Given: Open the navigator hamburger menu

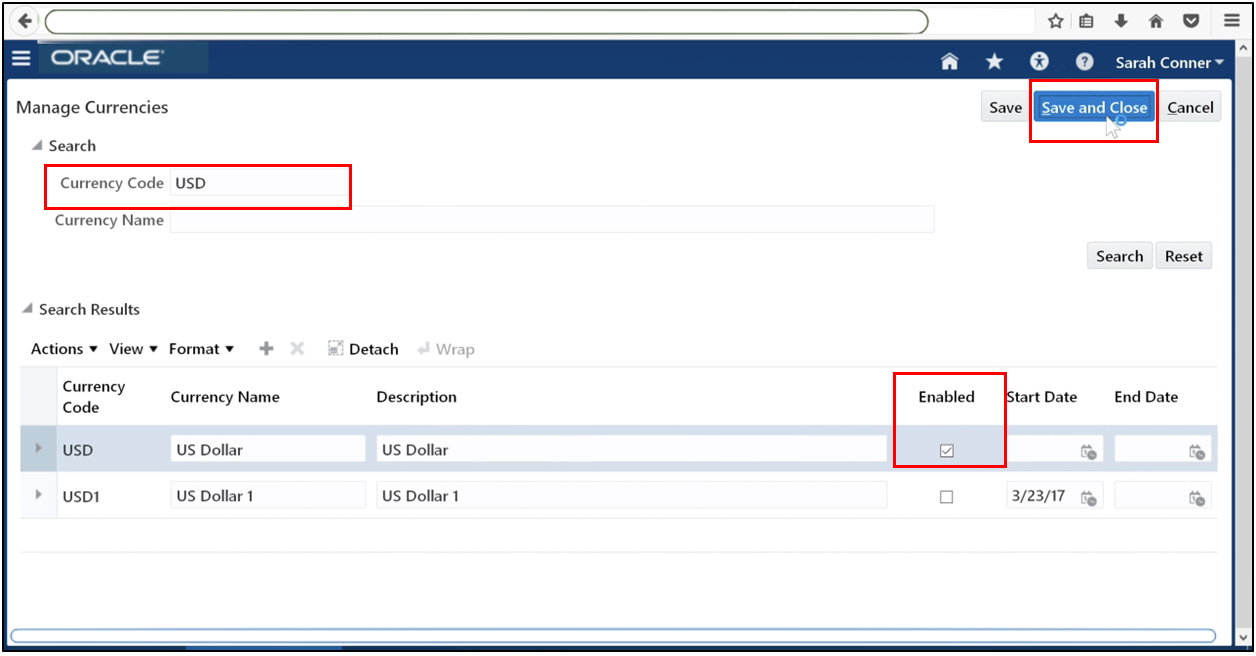Looking at the screenshot, I should click(21, 58).
